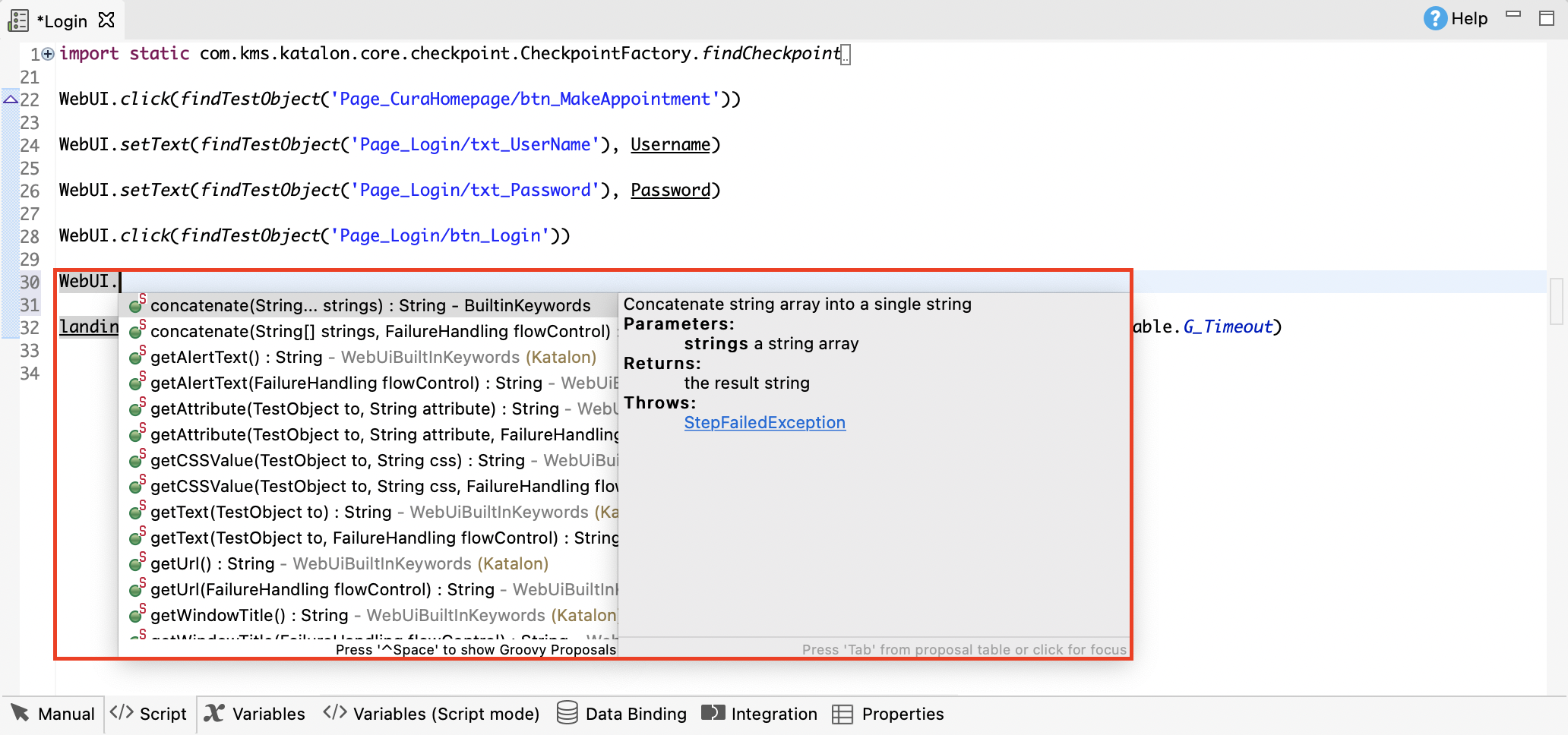Click the test case icon on the Login tab
Viewport: 1568px width, 735px height.
pyautogui.click(x=17, y=21)
